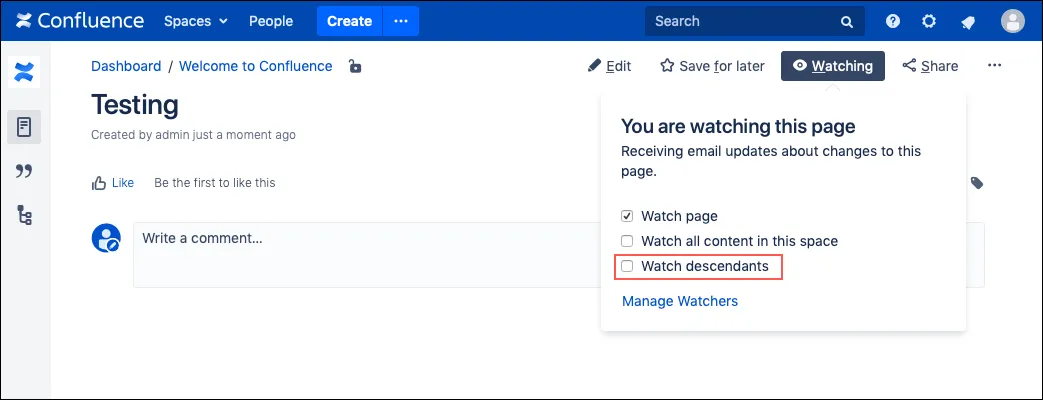The width and height of the screenshot is (1043, 400).
Task: Open the create-from-template ellipsis button
Action: point(400,21)
